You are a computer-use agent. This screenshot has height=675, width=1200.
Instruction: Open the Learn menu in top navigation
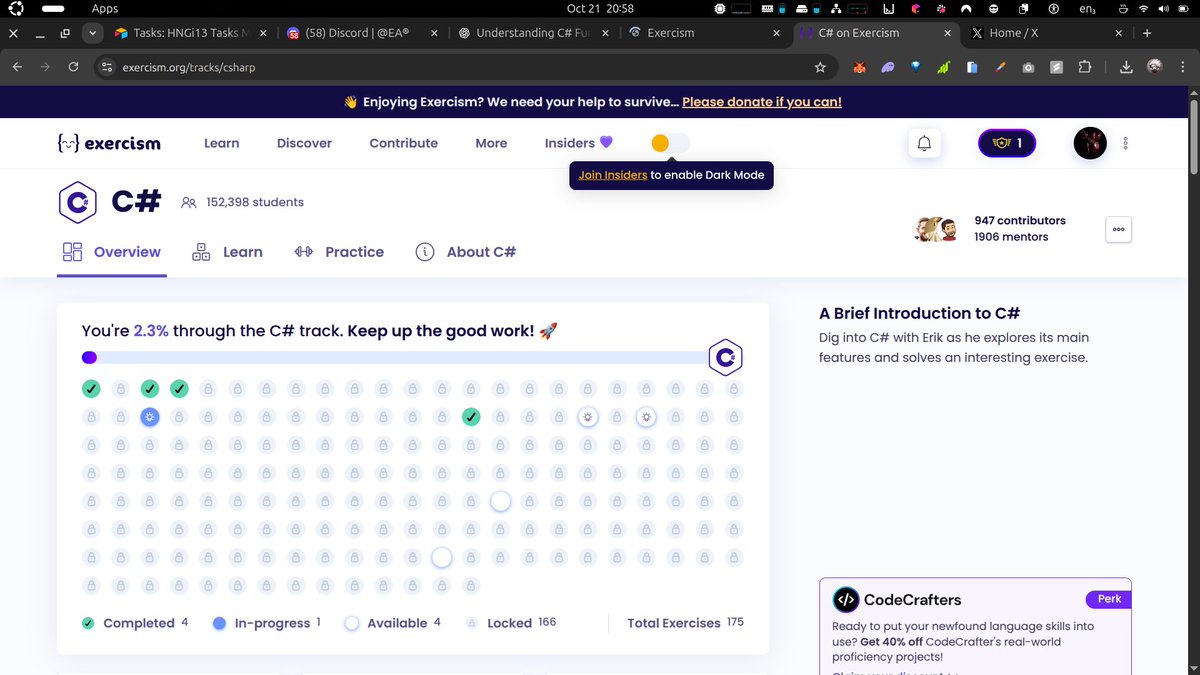click(x=221, y=143)
